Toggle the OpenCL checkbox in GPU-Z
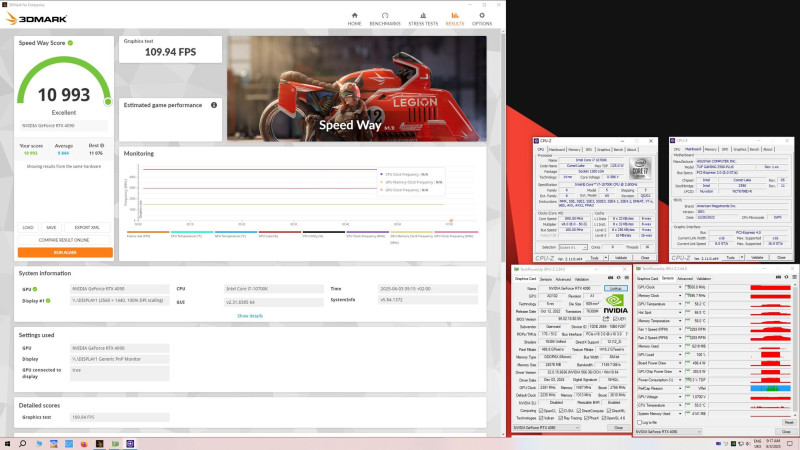The width and height of the screenshot is (800, 450). point(541,411)
